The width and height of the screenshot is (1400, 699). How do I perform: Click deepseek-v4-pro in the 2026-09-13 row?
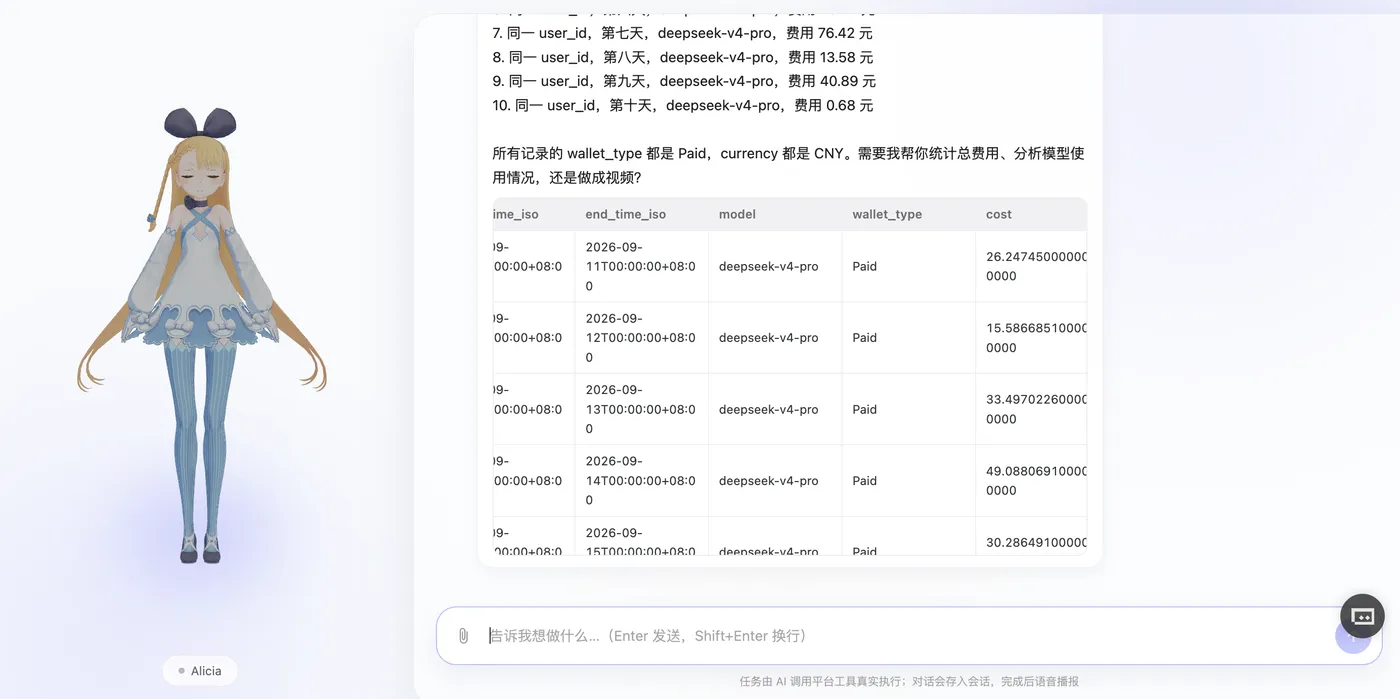tap(768, 410)
